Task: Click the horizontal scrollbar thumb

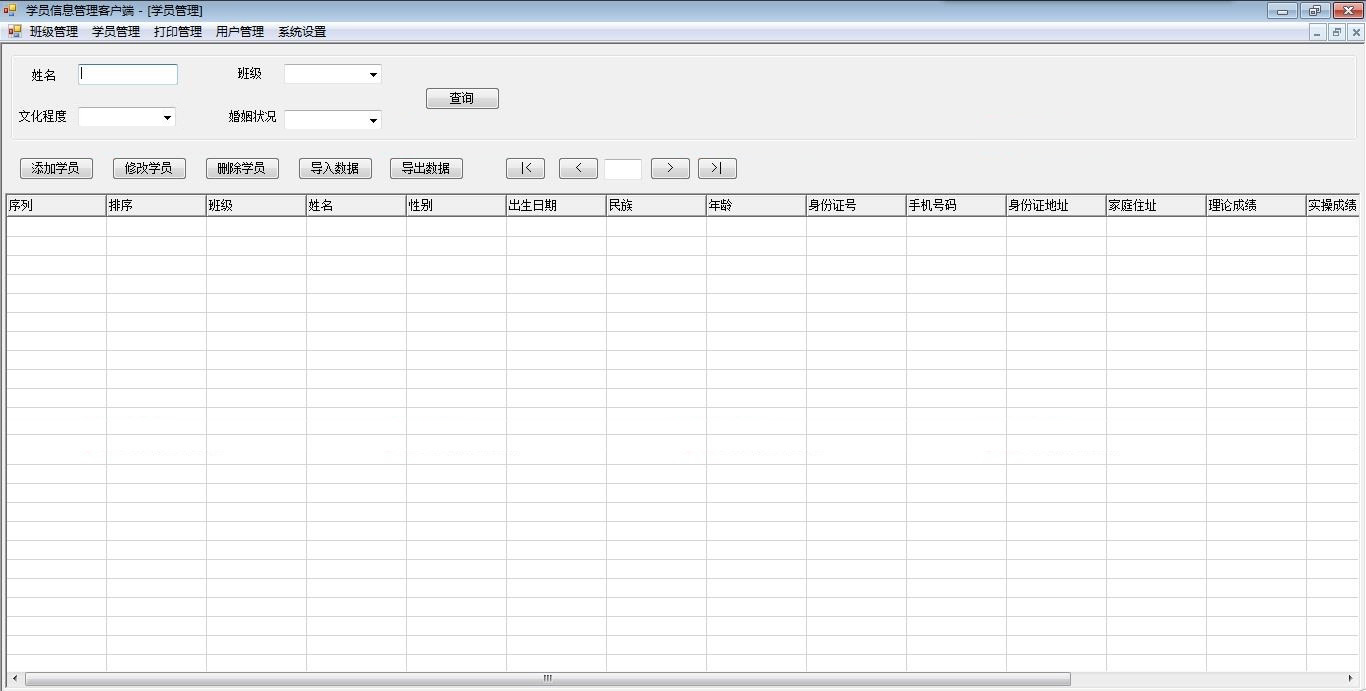Action: pos(547,679)
